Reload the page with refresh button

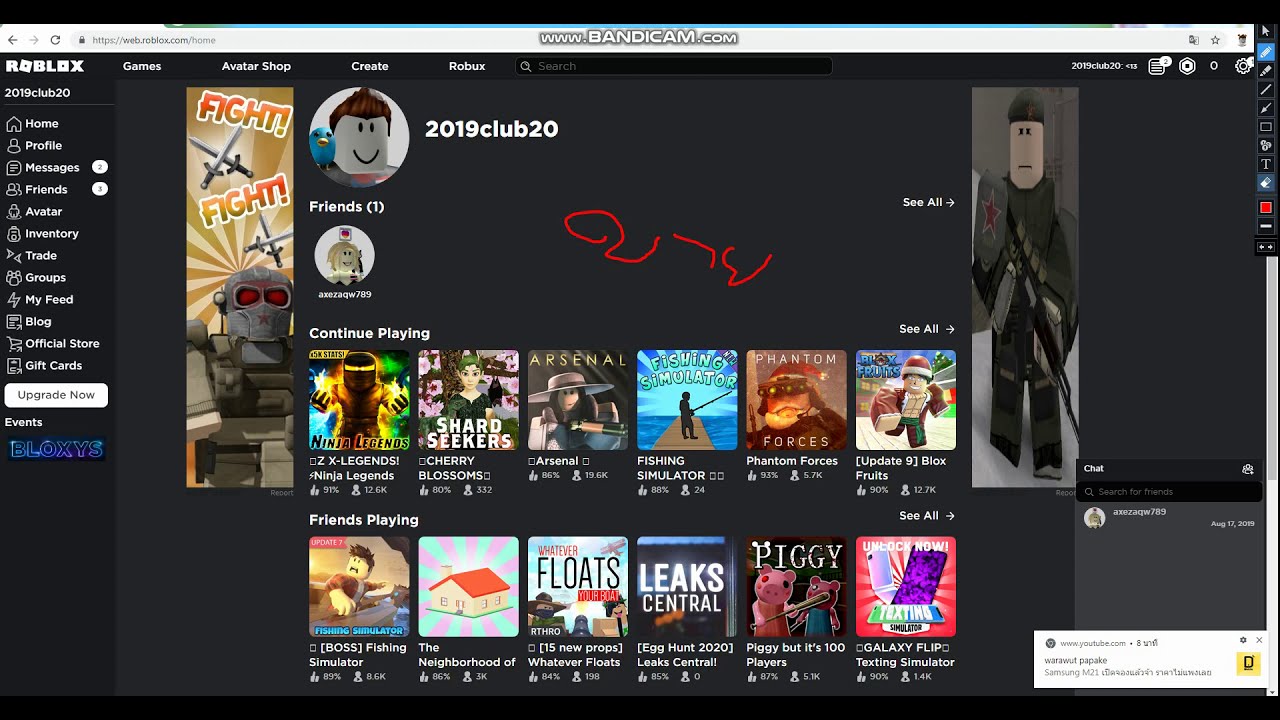[x=55, y=40]
